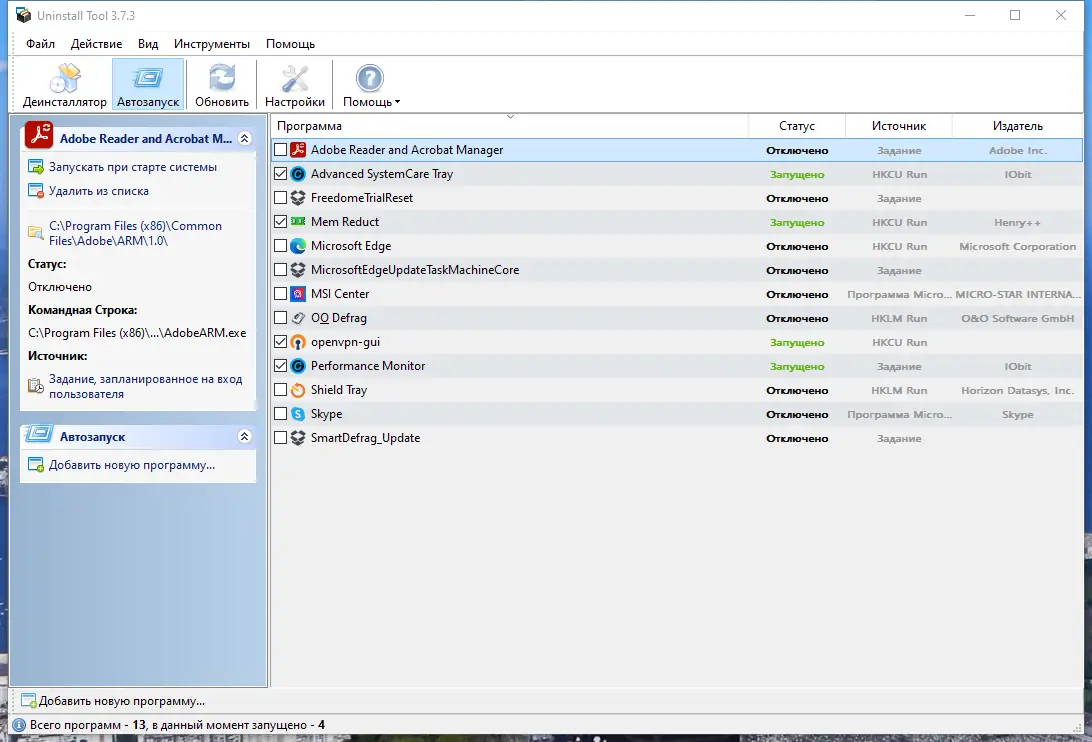The height and width of the screenshot is (742, 1092).
Task: Check the Skype autostart checkbox
Action: (281, 414)
